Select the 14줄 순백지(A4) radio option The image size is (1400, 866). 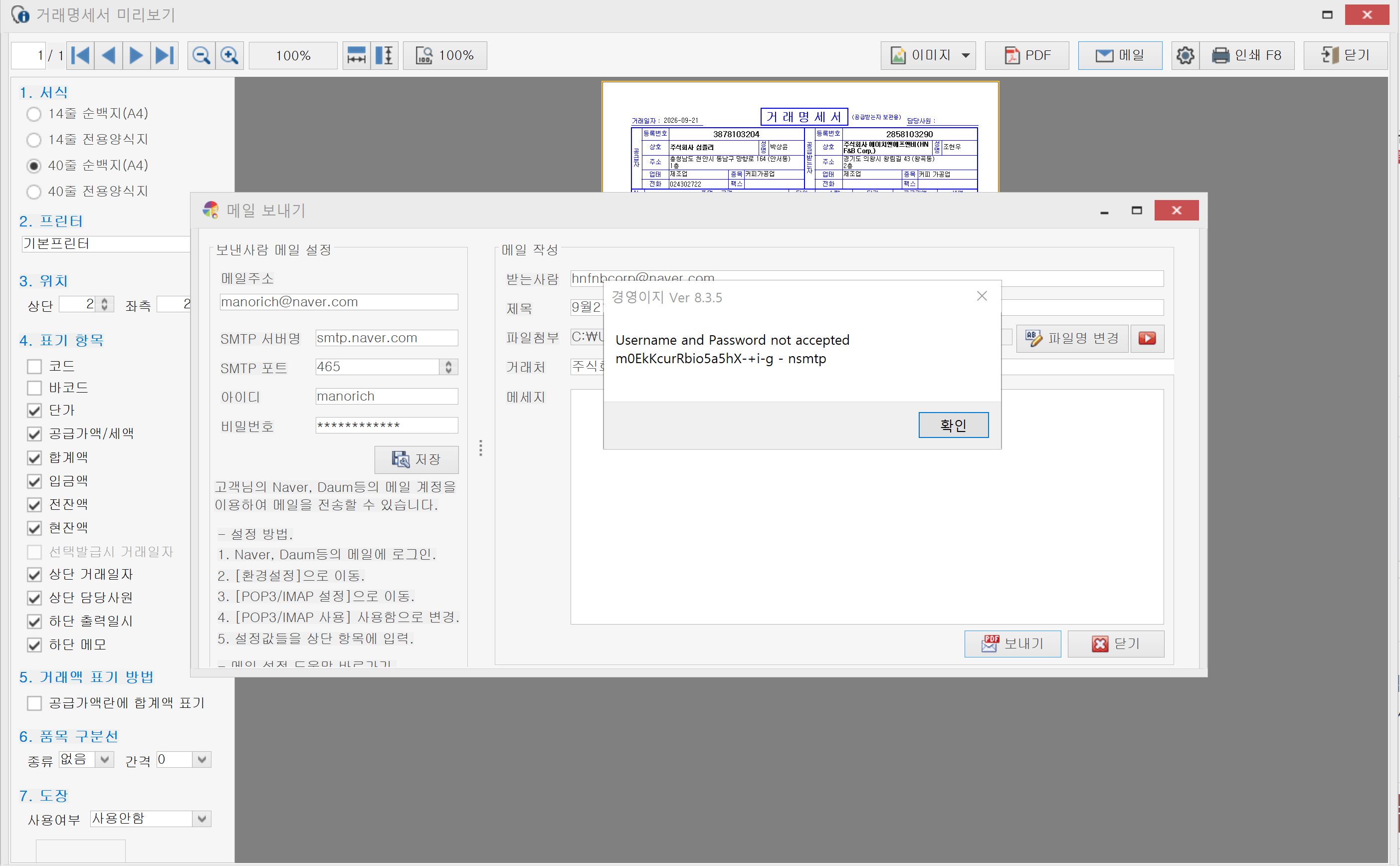coord(34,114)
